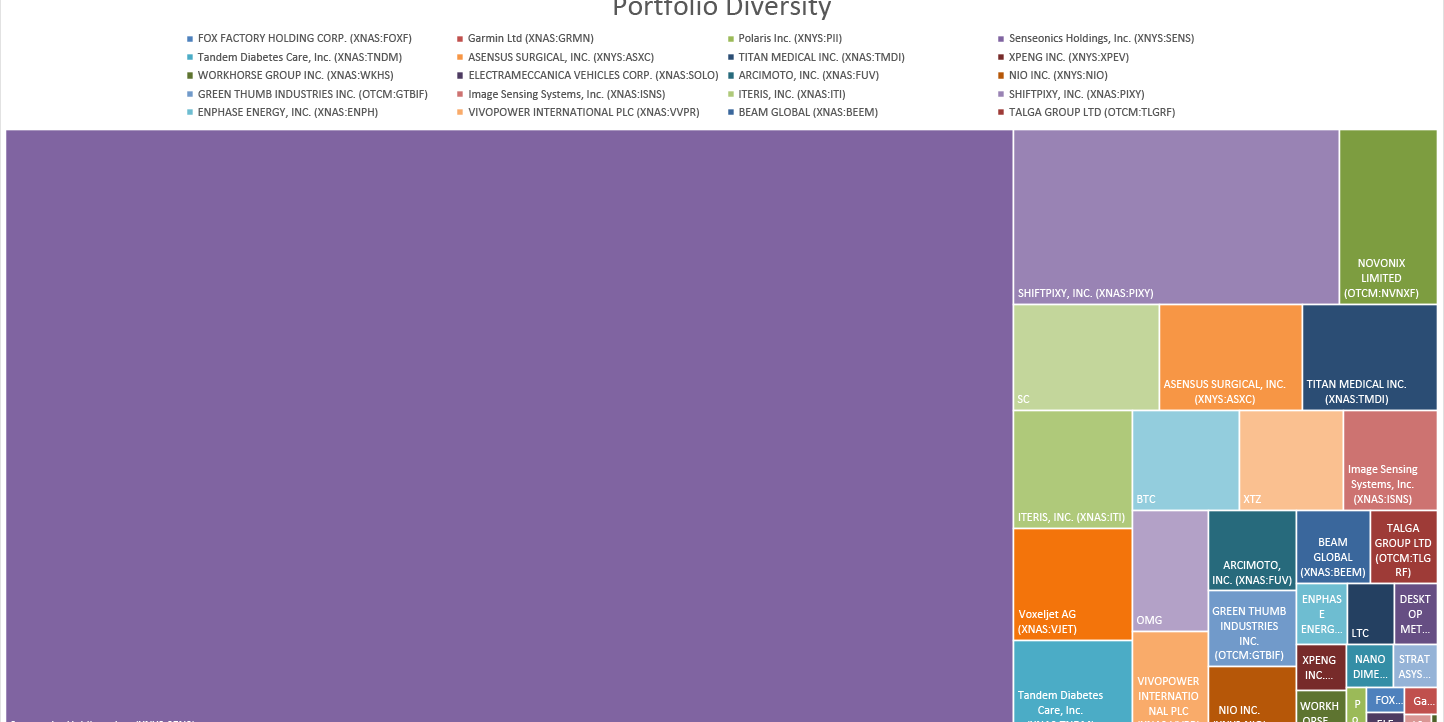Select the XTZ peach-colored tile
This screenshot has width=1444, height=722.
tap(1290, 460)
